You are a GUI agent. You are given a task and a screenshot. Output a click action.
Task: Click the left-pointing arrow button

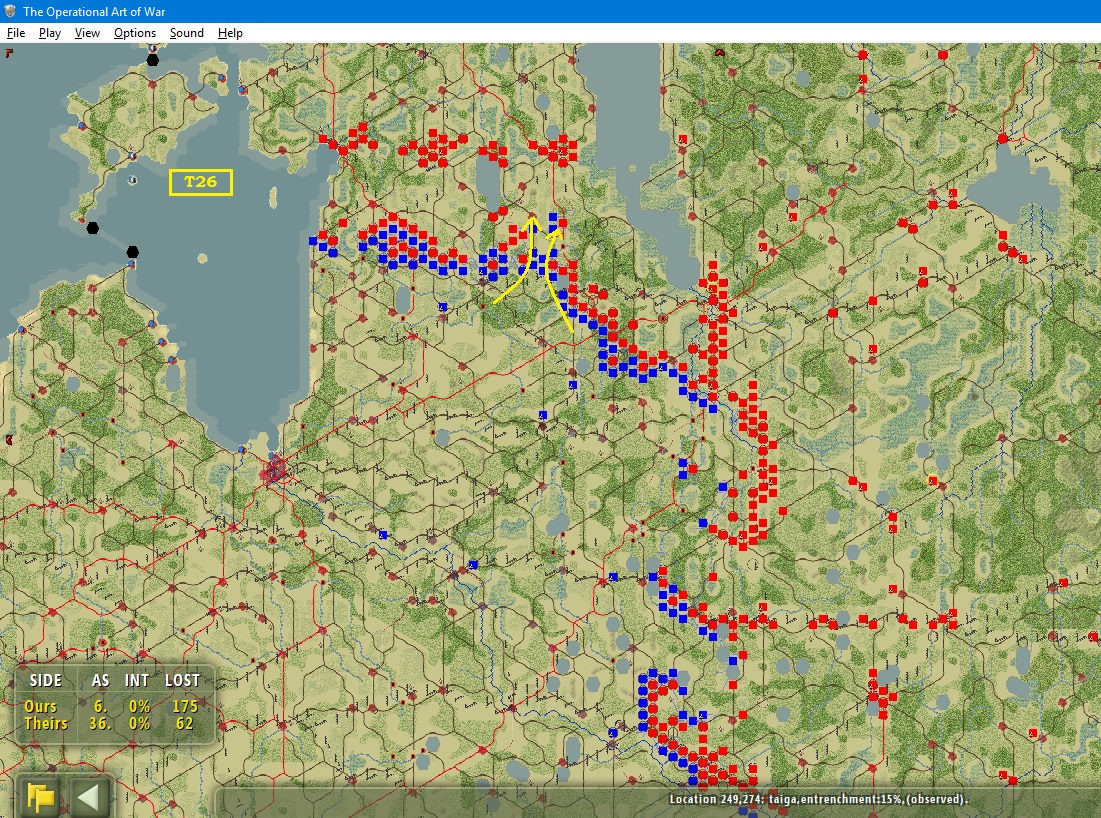click(x=88, y=798)
